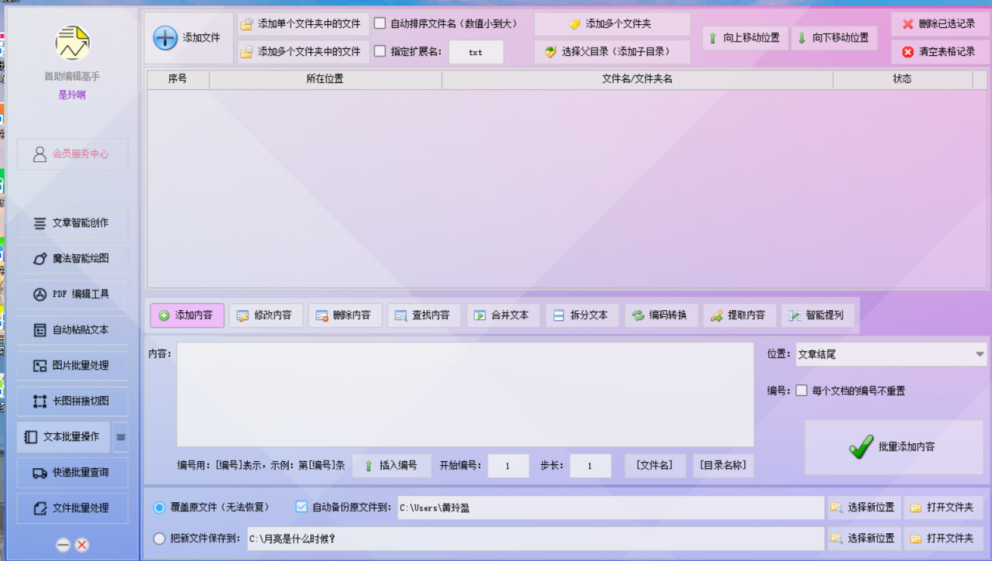Click the 内容 text area

465,395
